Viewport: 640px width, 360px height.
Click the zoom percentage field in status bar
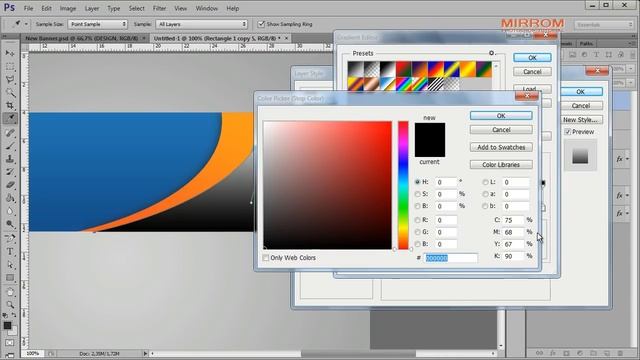click(x=33, y=353)
